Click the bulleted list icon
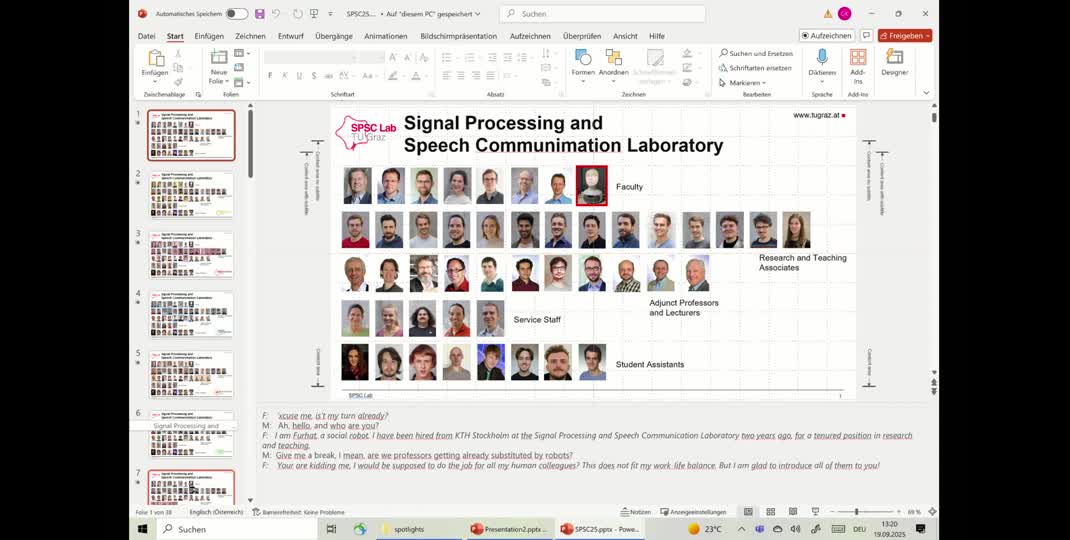 click(448, 57)
